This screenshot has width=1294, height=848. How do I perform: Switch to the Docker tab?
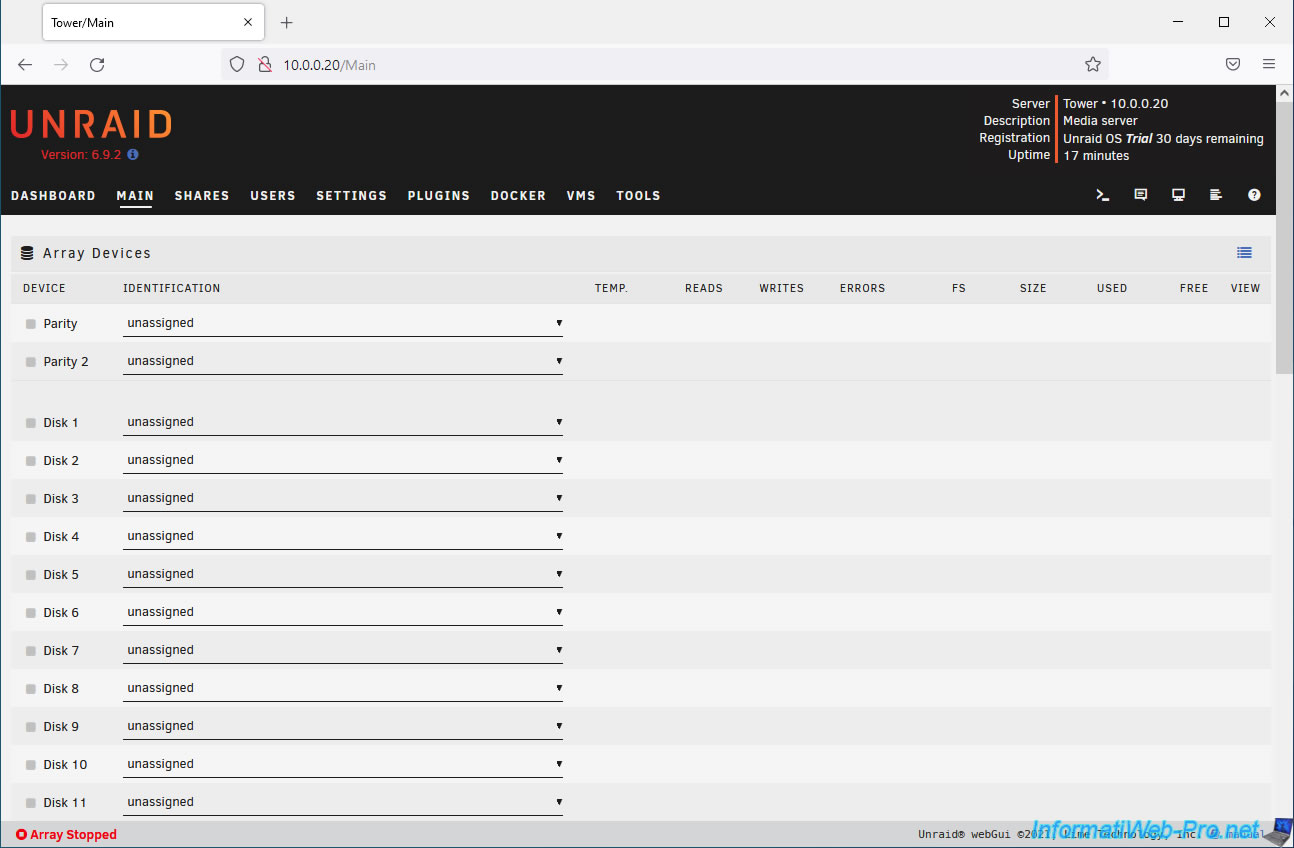tap(518, 196)
